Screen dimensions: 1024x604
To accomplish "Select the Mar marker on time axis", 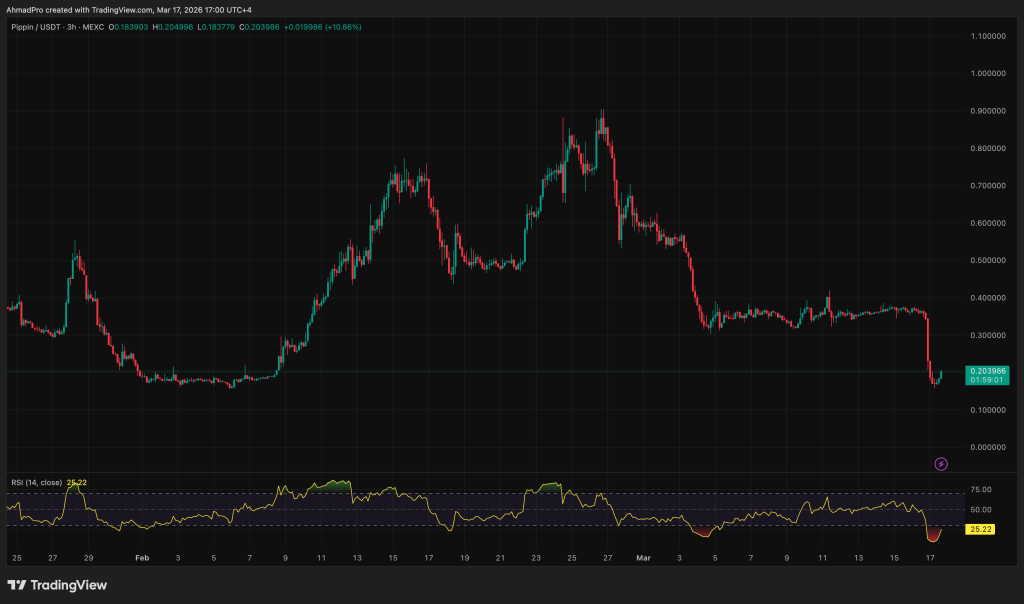I will point(645,556).
